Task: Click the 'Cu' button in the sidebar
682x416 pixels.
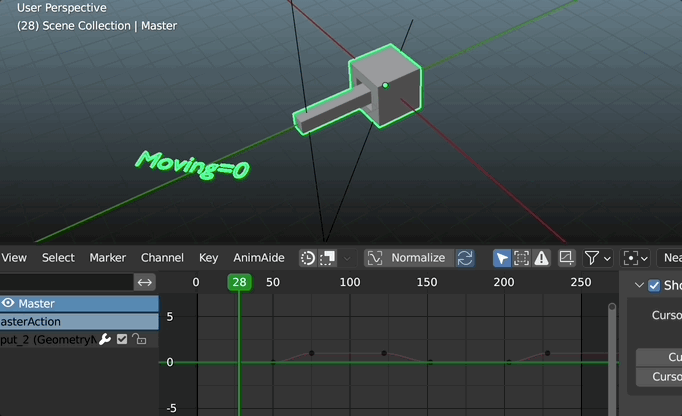Action: pos(659,357)
